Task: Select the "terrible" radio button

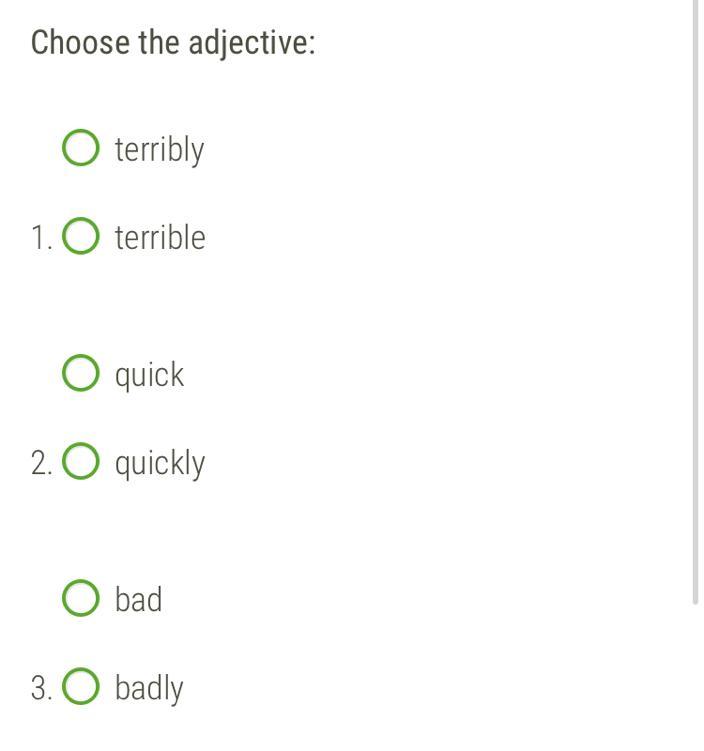Action: (80, 236)
